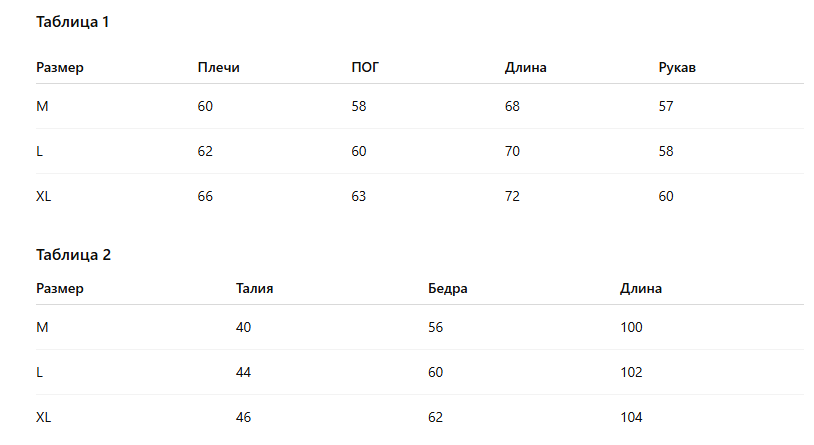Viewport: 814px width, 445px height.
Task: Click the value 100 in the second table
Action: coord(631,327)
